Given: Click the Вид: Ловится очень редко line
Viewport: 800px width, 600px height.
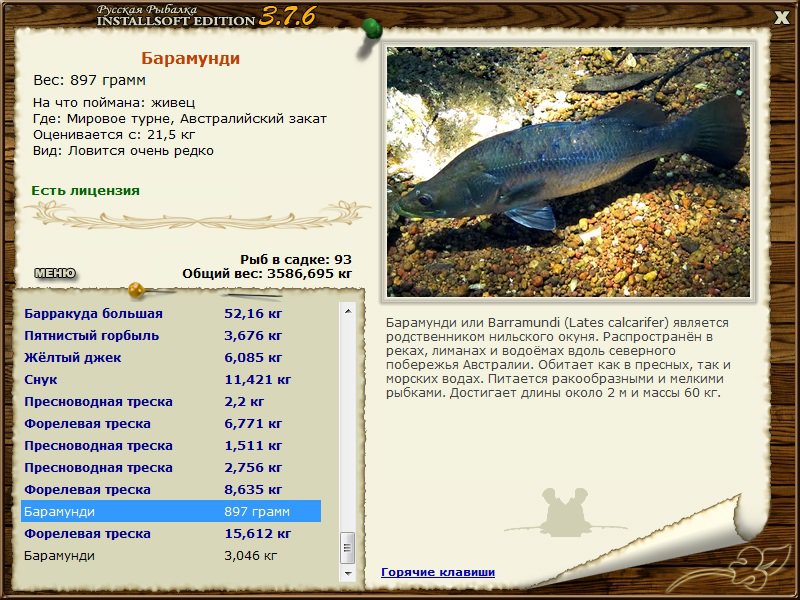Looking at the screenshot, I should tap(123, 151).
